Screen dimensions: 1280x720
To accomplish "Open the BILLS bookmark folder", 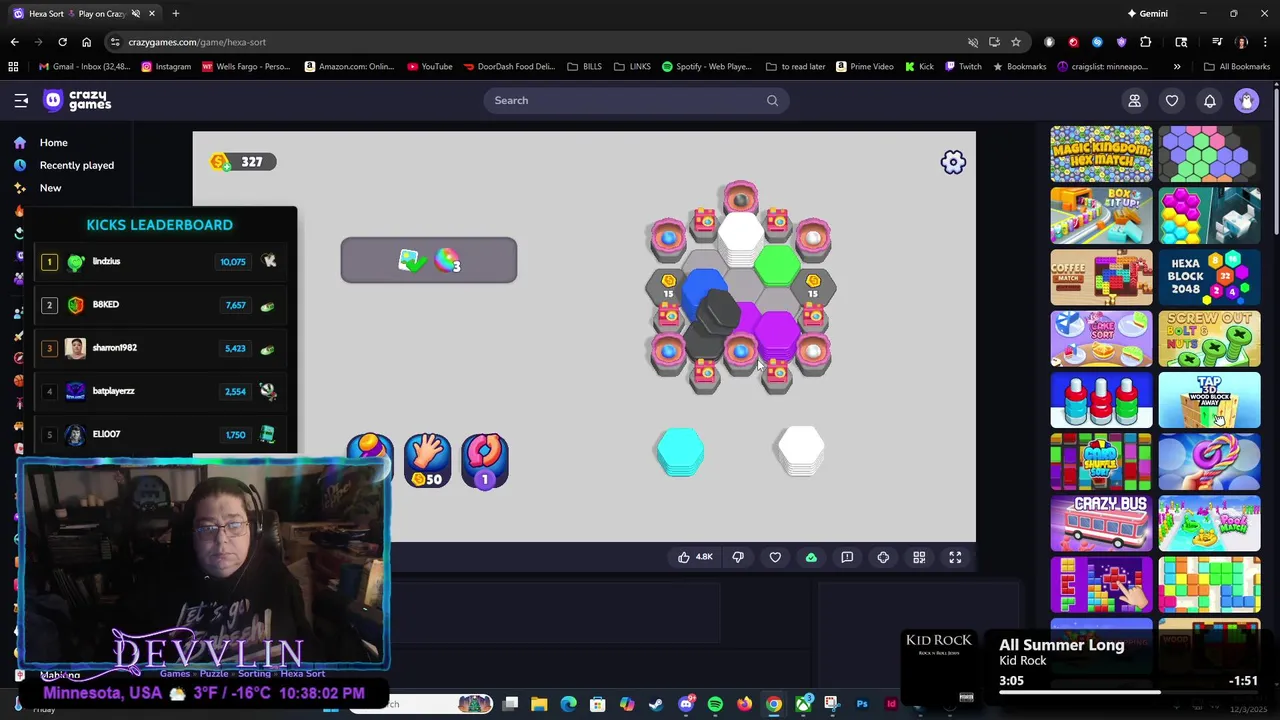I will (x=585, y=67).
